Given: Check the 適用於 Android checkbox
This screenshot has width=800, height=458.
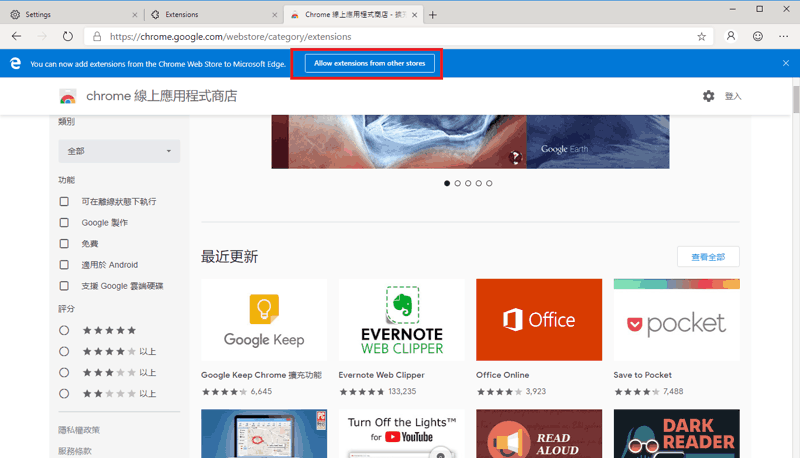Looking at the screenshot, I should pyautogui.click(x=64, y=265).
